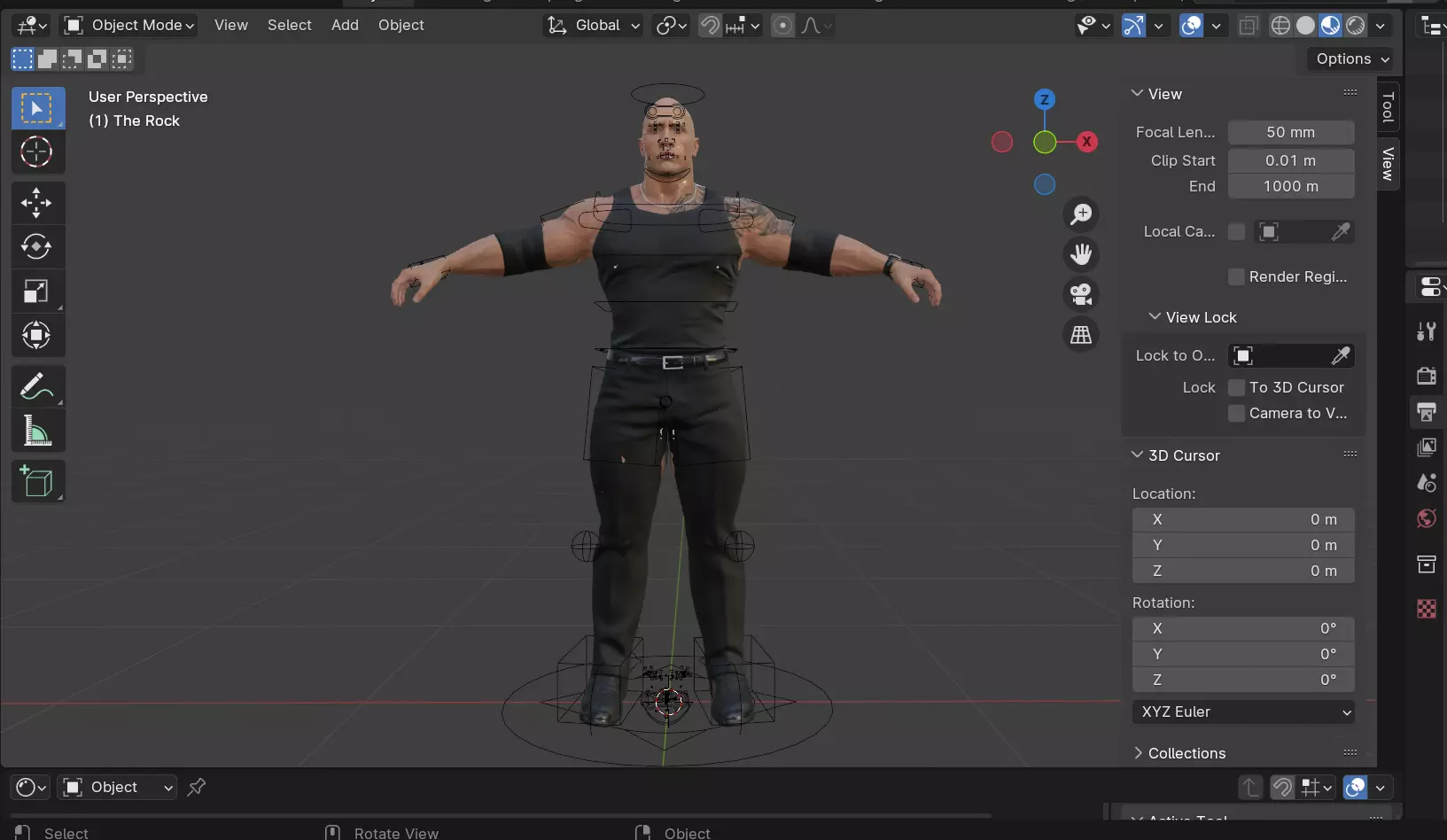Image resolution: width=1447 pixels, height=840 pixels.
Task: Select the Annotate pencil tool
Action: coord(37,386)
